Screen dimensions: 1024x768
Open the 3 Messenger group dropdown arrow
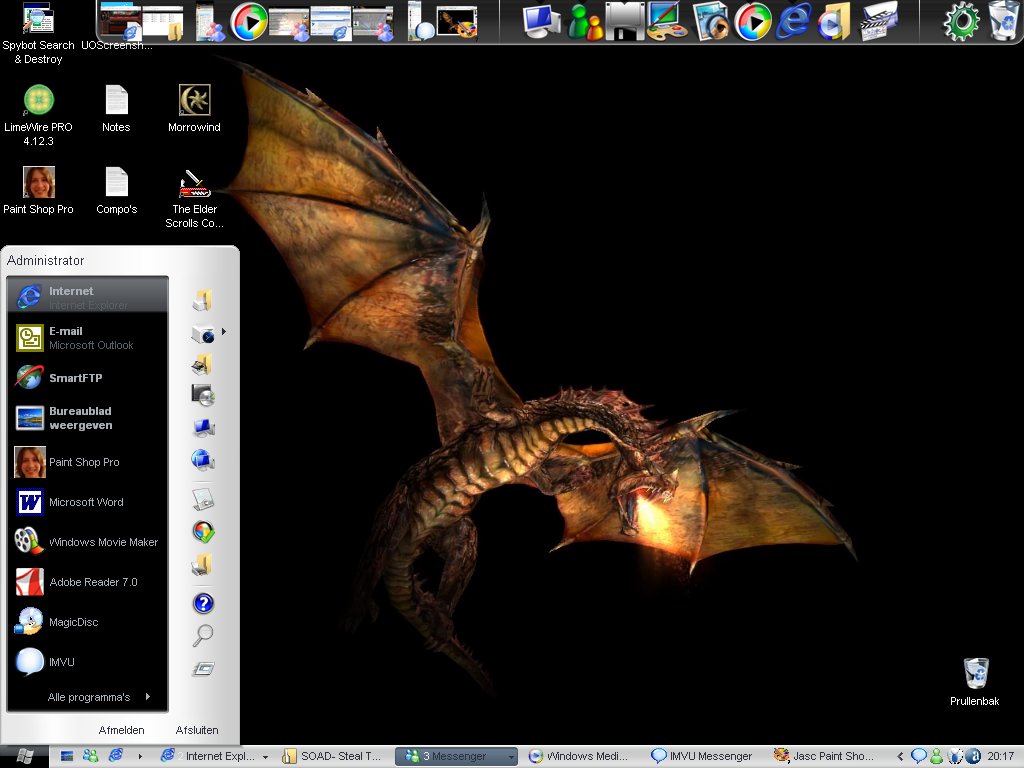click(x=511, y=757)
